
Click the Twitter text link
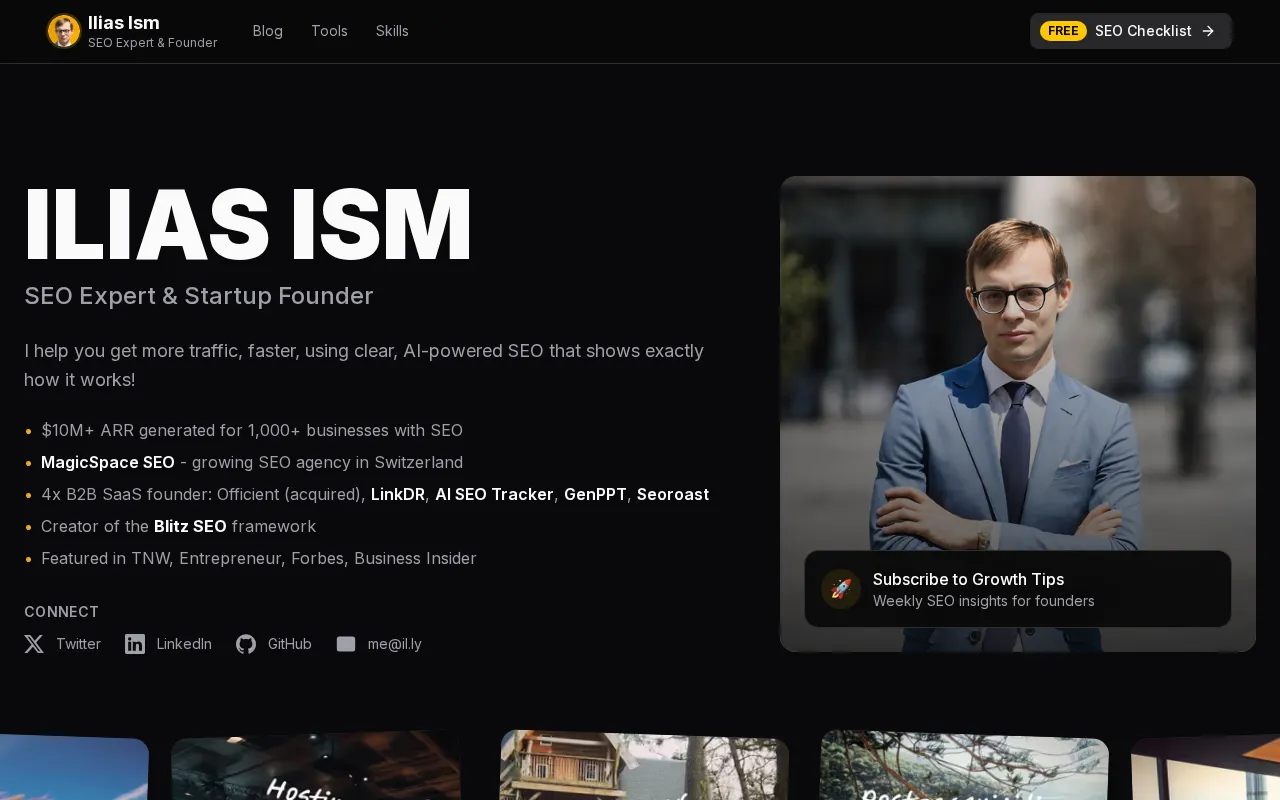tap(78, 644)
